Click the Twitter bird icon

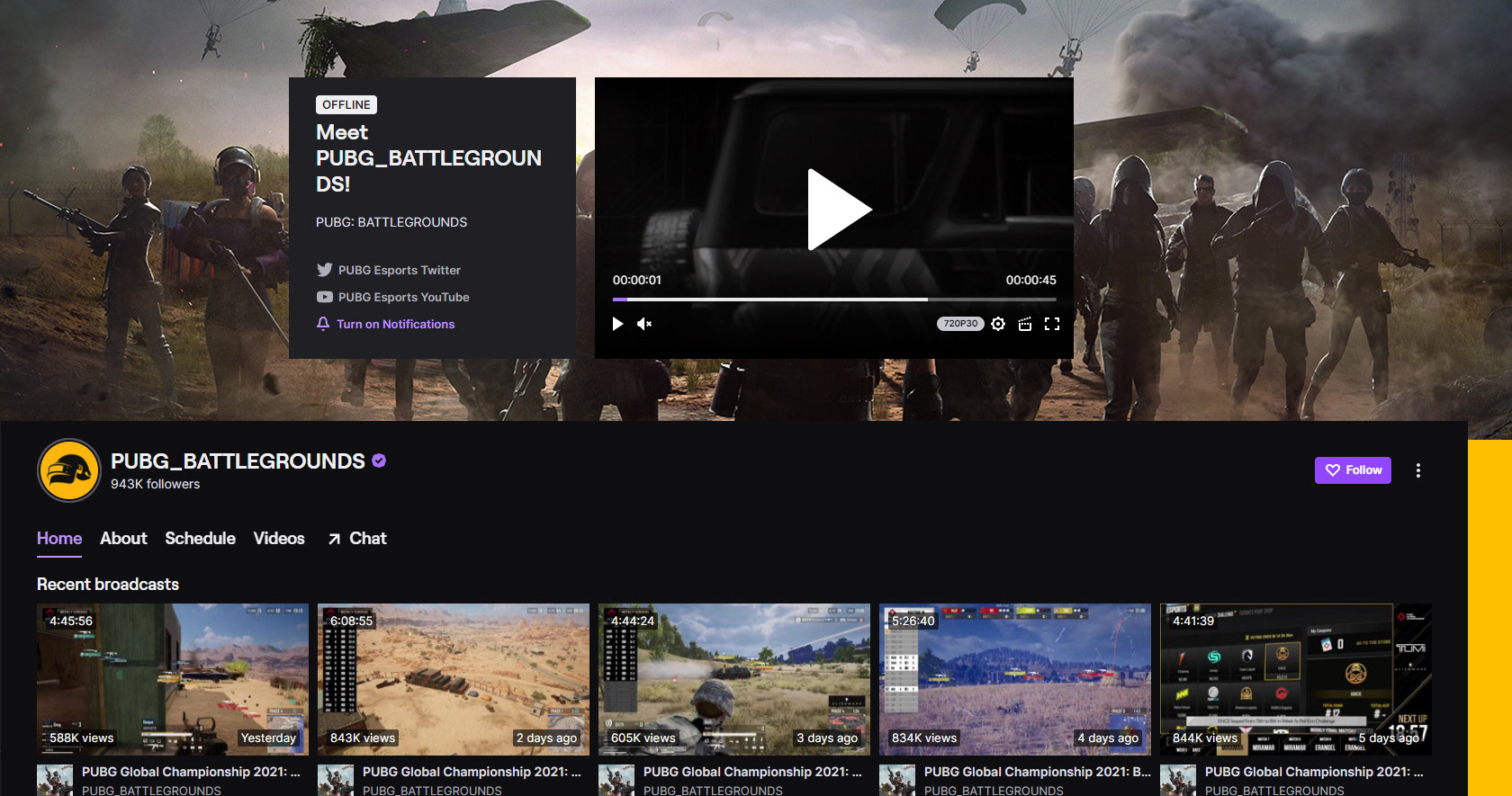click(324, 270)
